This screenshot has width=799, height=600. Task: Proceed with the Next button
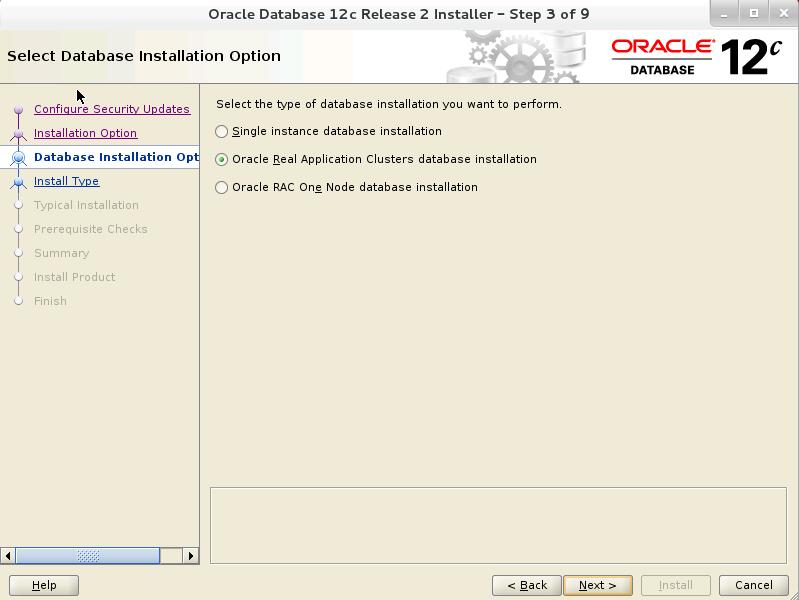[x=598, y=585]
